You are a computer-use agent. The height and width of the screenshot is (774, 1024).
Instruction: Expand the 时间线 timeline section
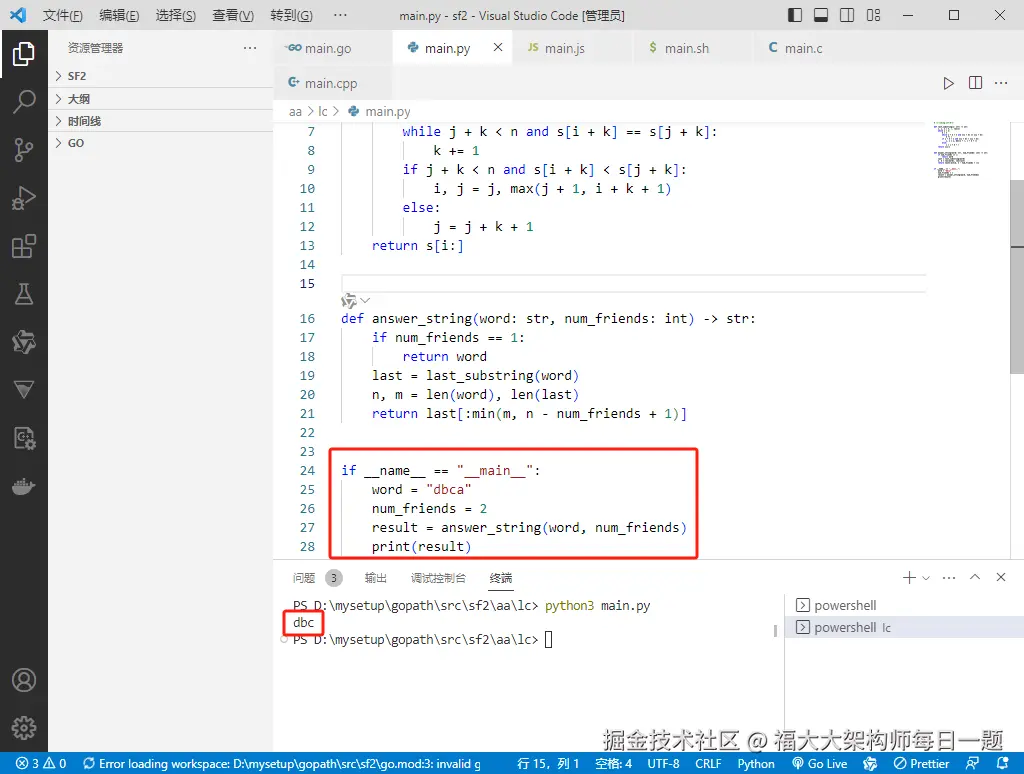tap(161, 121)
